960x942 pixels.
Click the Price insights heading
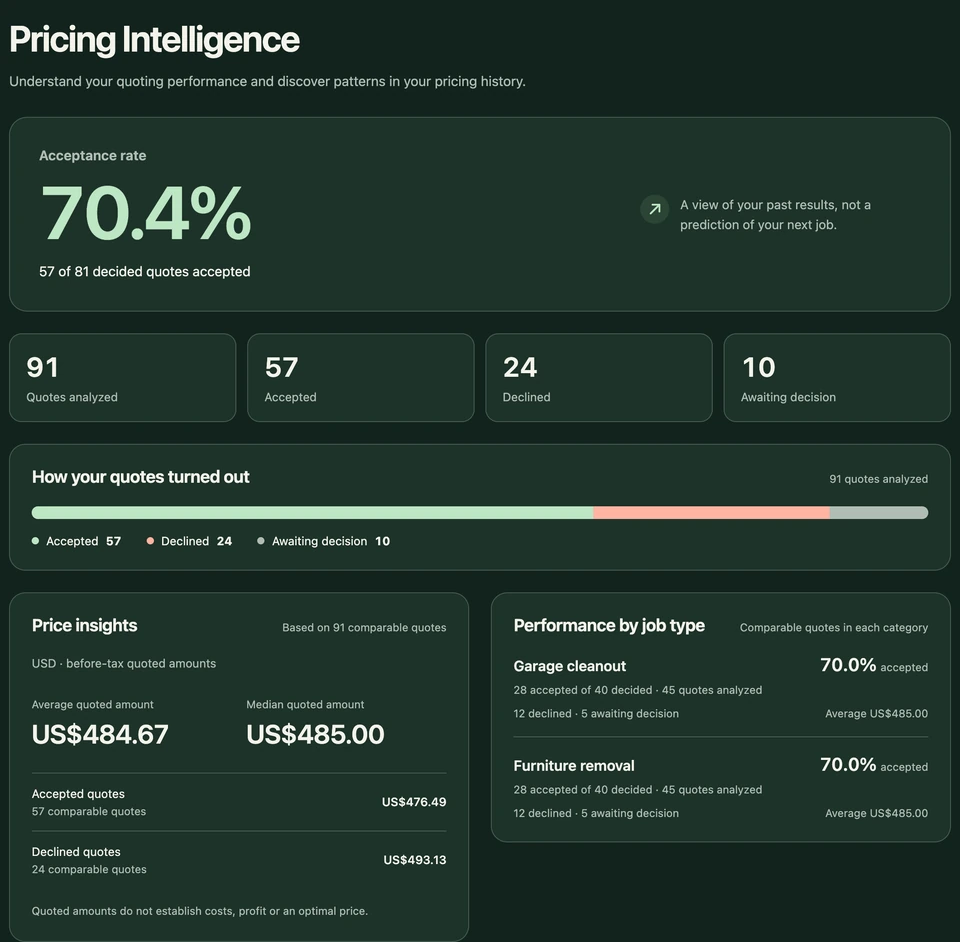[84, 626]
